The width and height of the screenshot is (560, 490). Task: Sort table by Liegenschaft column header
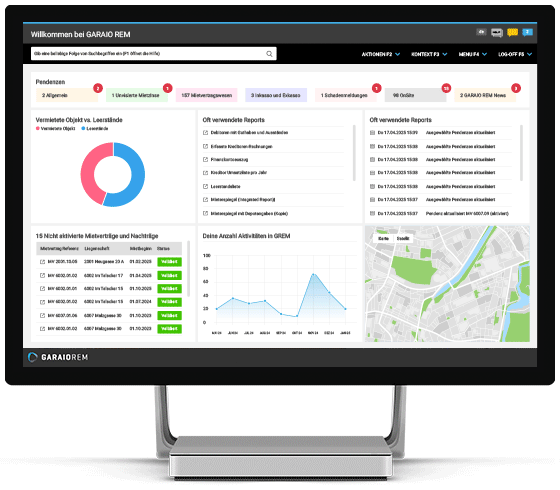(96, 249)
